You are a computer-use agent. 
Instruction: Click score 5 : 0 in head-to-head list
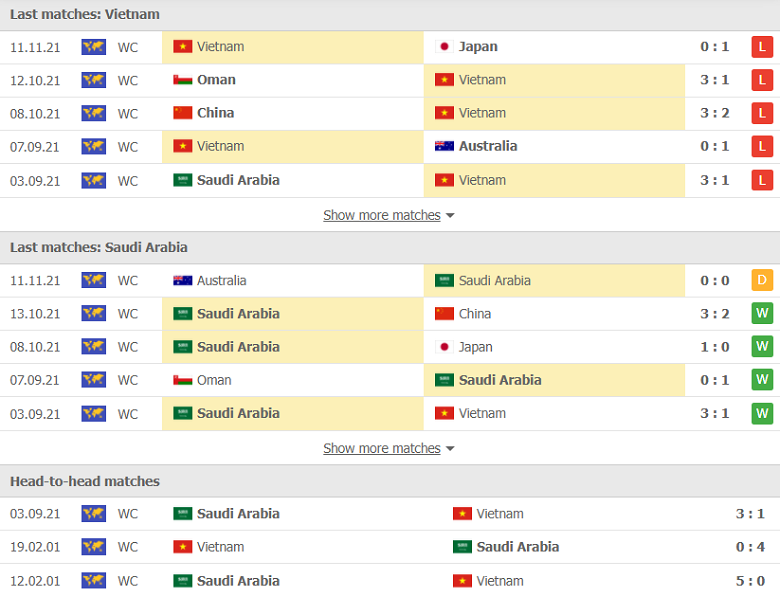click(x=750, y=580)
